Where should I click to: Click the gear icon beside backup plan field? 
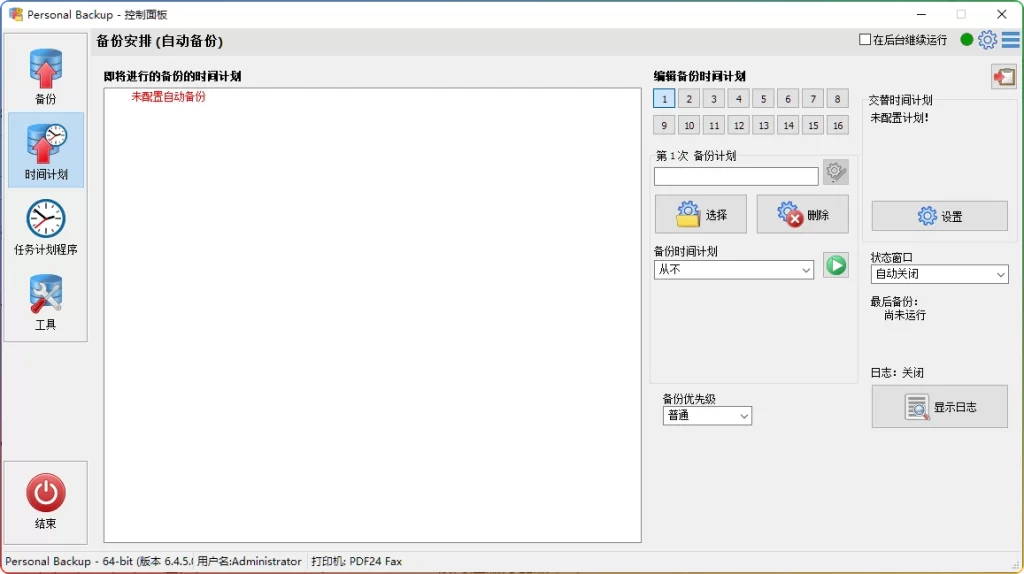coord(835,172)
